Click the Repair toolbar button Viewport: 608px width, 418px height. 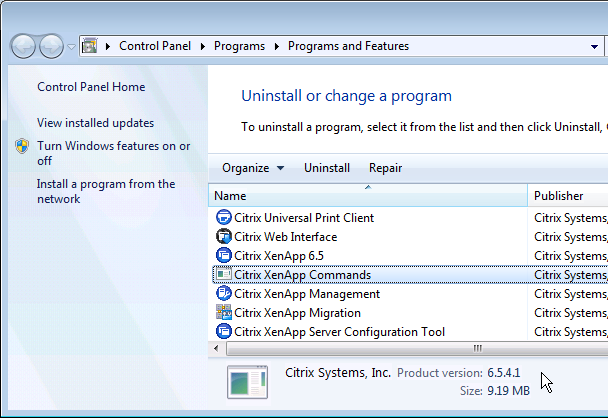click(x=385, y=168)
